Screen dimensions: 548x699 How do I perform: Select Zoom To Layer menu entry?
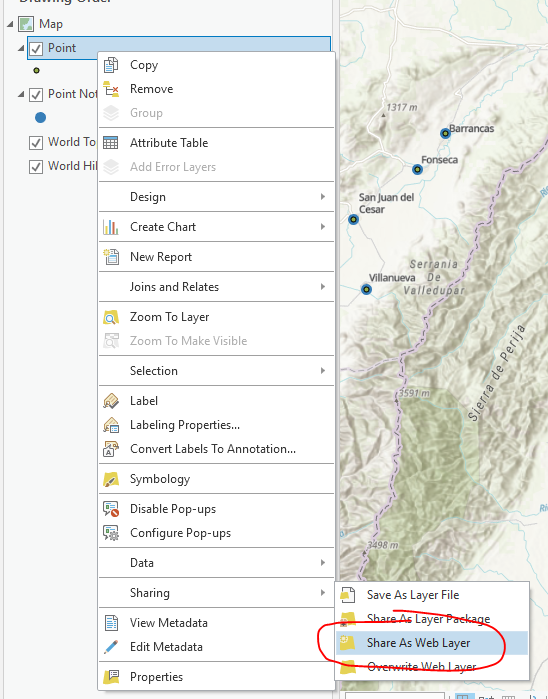(216, 317)
